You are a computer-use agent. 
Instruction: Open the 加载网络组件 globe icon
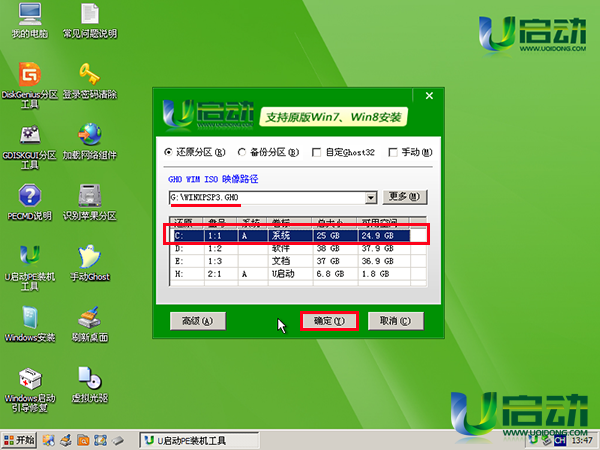[x=89, y=136]
